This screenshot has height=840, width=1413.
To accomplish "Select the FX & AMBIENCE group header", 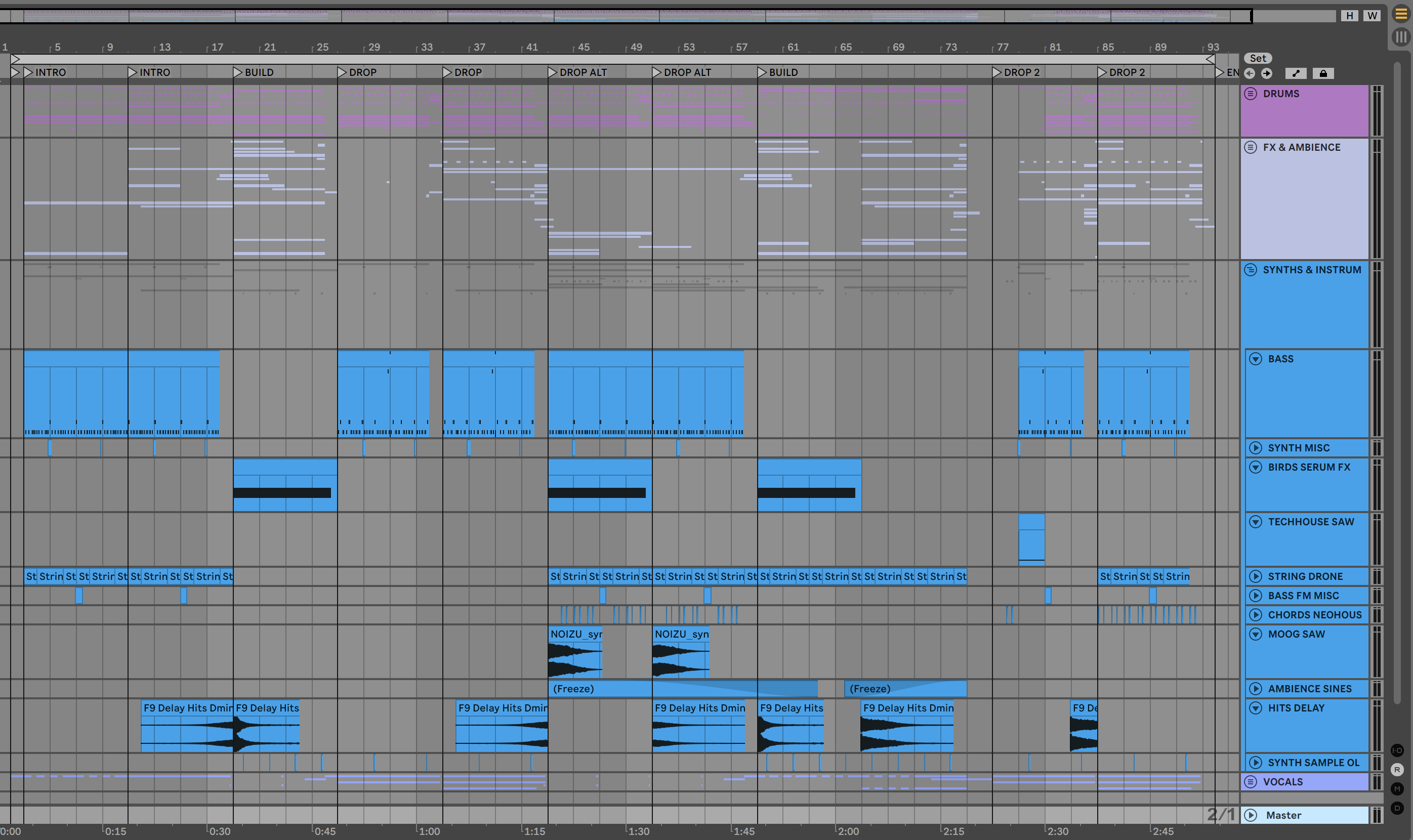I will (1302, 147).
